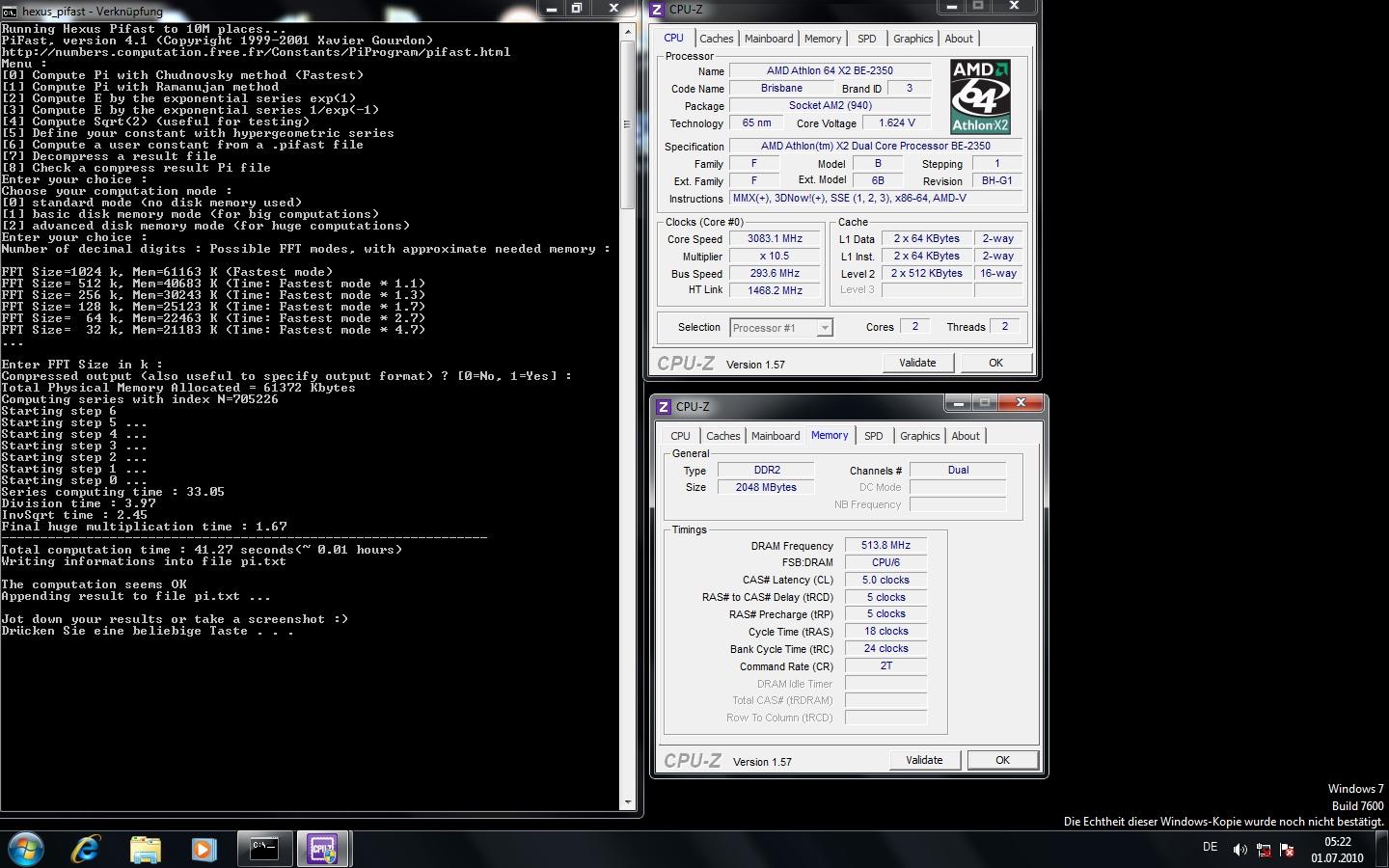This screenshot has width=1389, height=868.
Task: Click the CPU-Z icon in lower window title
Action: [x=664, y=406]
